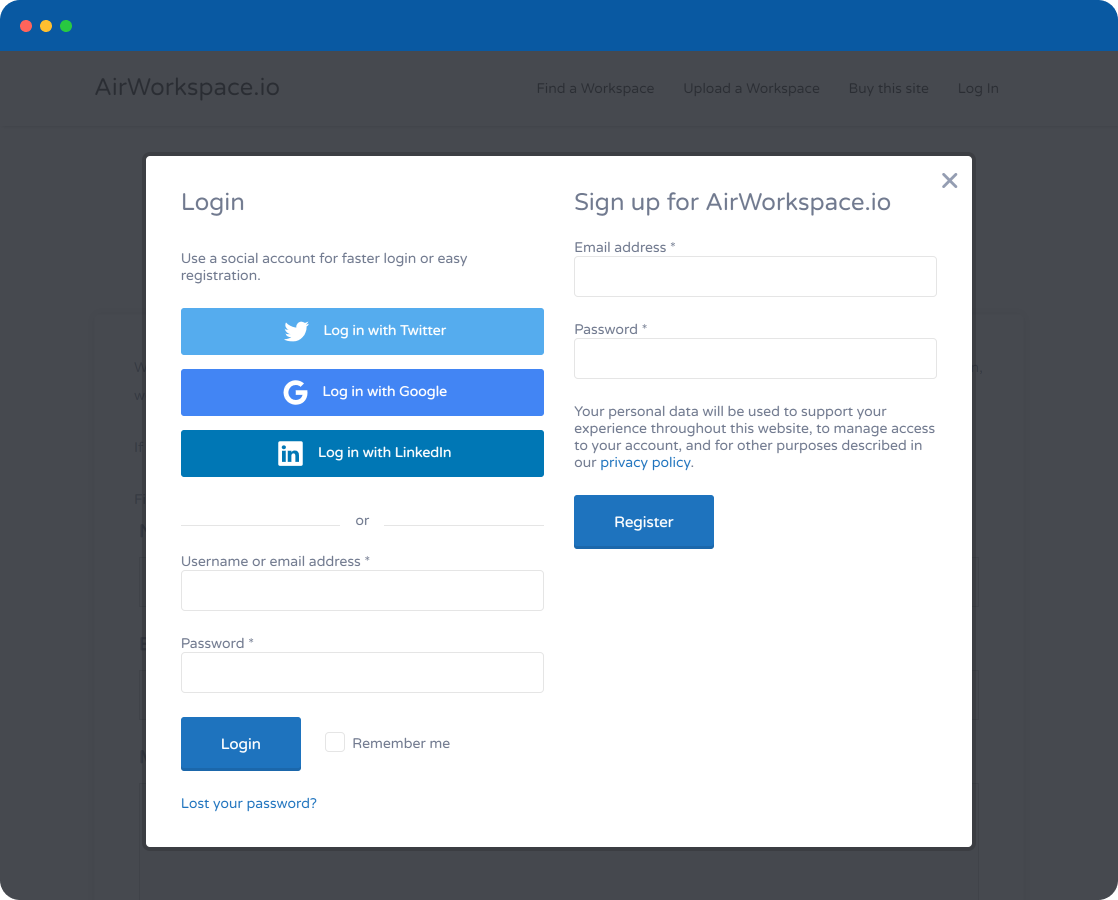Click the LinkedIn logo icon
Screen dimensions: 1118x900
click(290, 453)
